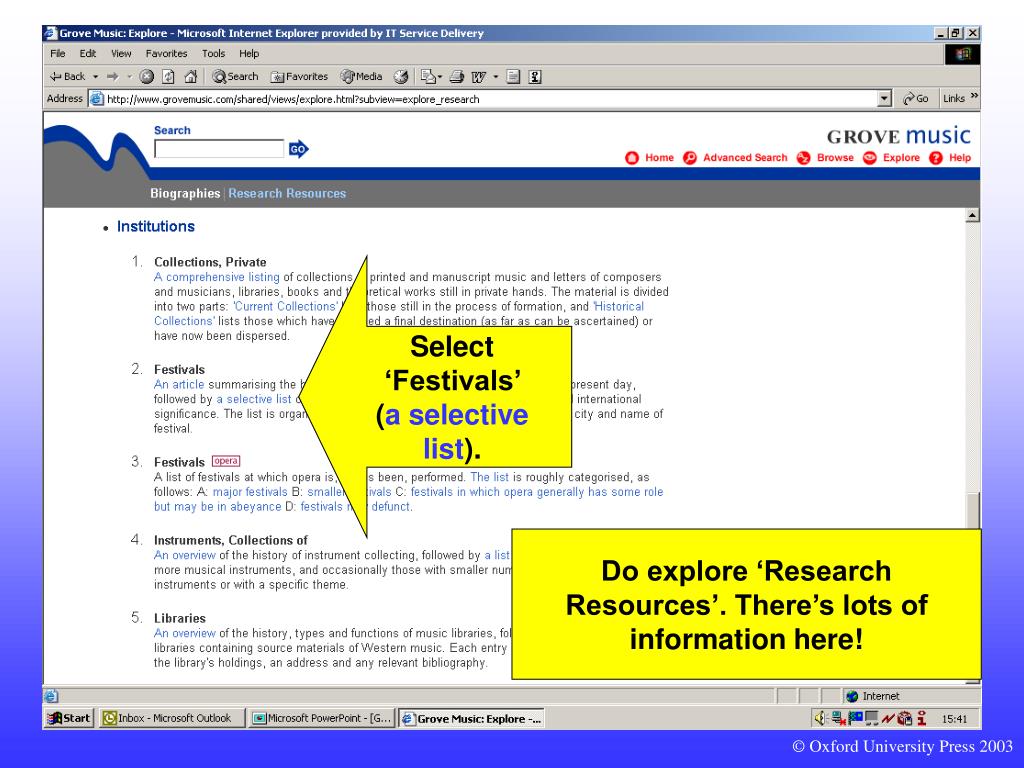The image size is (1024, 768).
Task: Expand the Links toolbar chevron
Action: 974,97
